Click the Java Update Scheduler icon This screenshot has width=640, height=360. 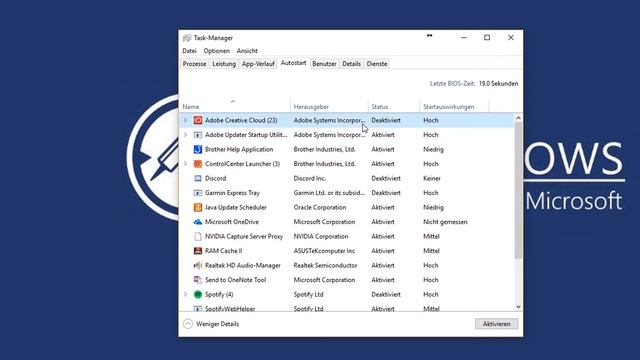(x=198, y=207)
